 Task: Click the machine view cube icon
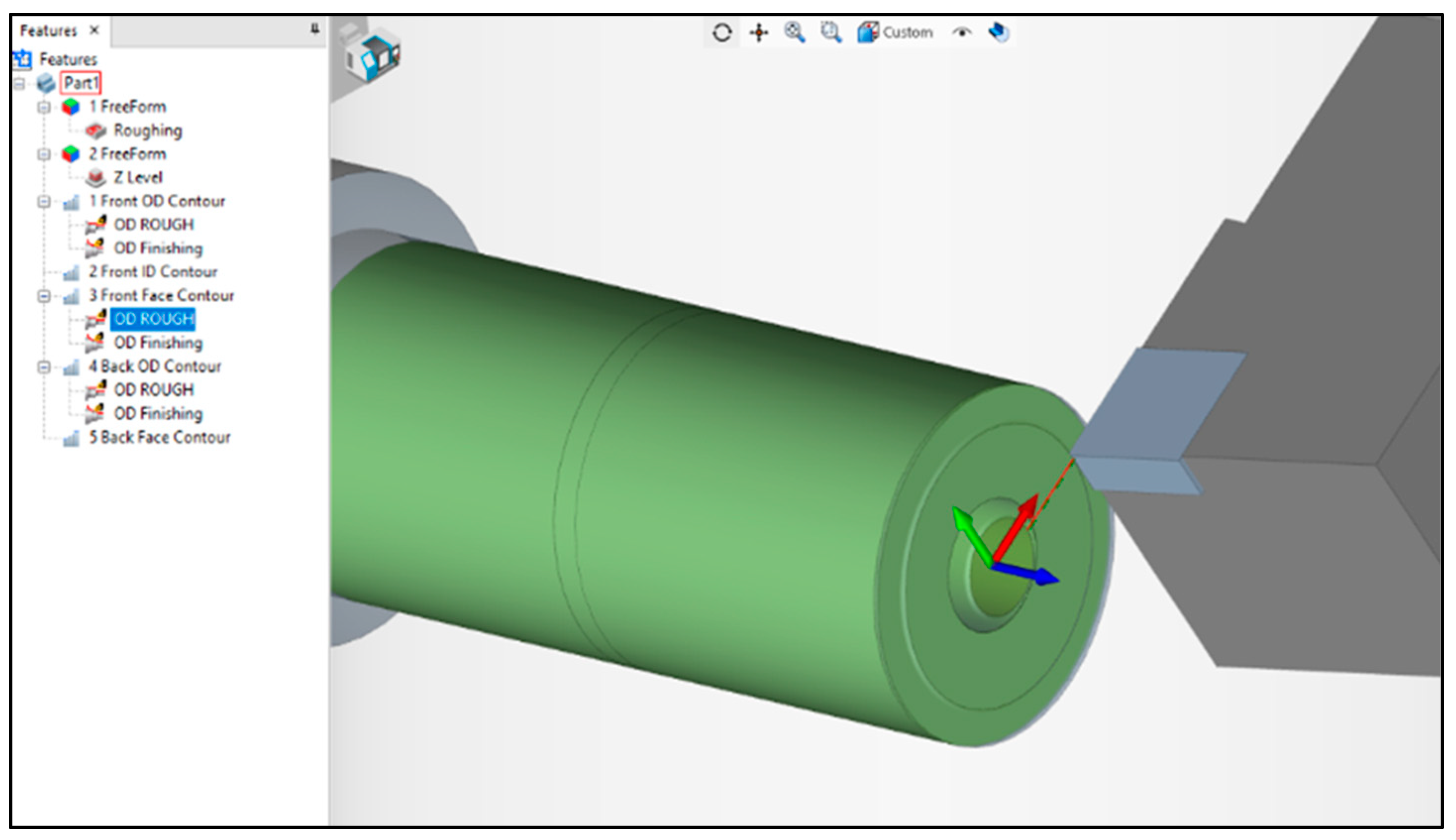pyautogui.click(x=374, y=55)
